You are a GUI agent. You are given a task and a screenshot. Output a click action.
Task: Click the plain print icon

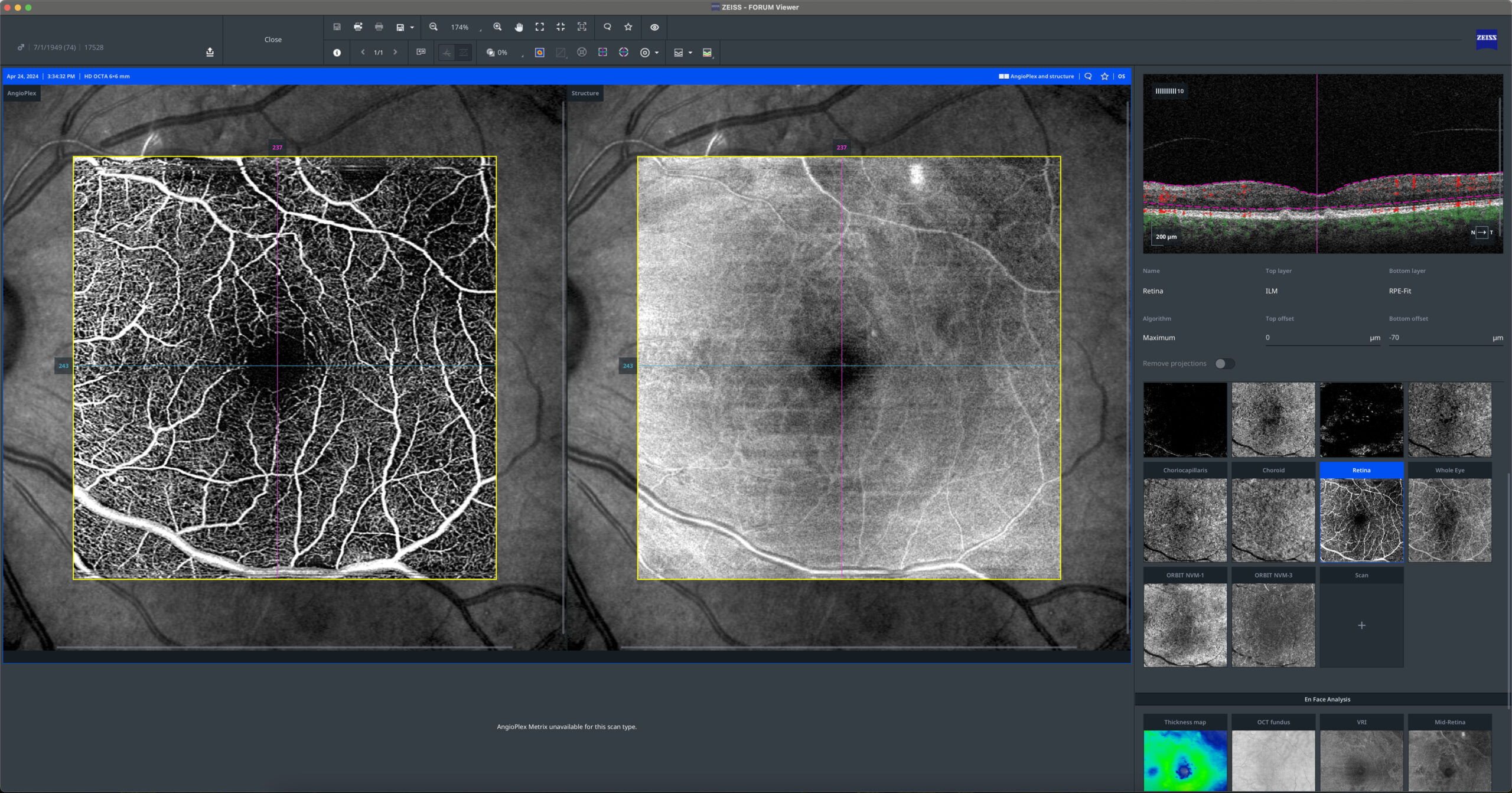coord(379,27)
